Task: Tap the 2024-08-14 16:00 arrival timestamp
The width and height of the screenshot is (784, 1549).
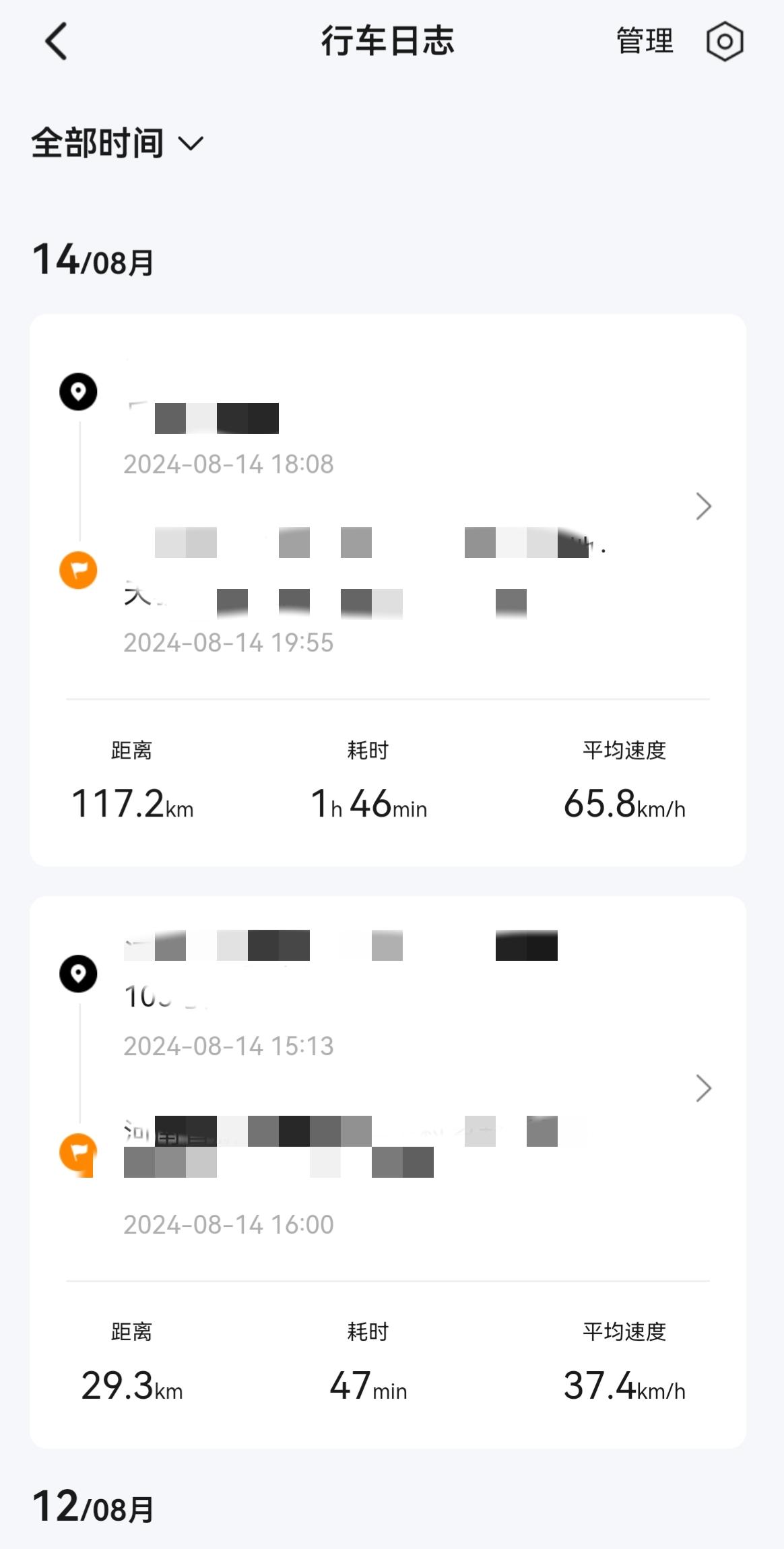Action: pyautogui.click(x=228, y=1224)
